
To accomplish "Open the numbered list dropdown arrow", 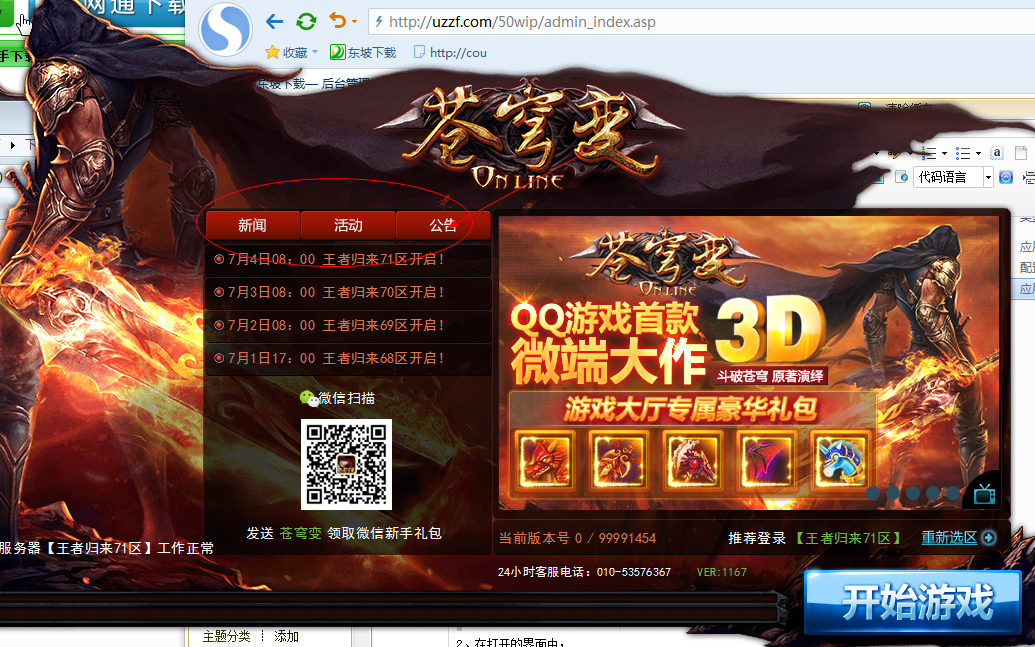I will 945,153.
